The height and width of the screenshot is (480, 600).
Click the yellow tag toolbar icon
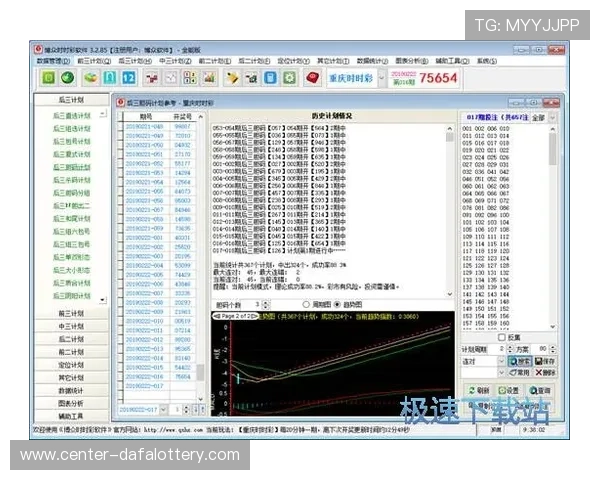(232, 78)
